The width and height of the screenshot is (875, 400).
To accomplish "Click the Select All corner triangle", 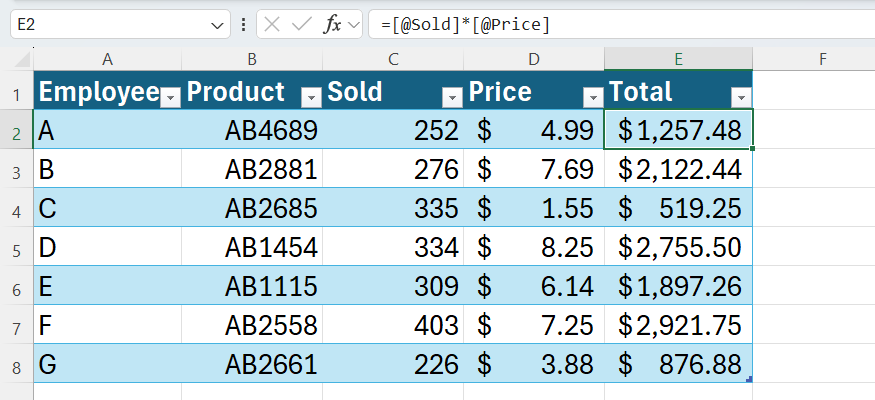I will click(22, 59).
